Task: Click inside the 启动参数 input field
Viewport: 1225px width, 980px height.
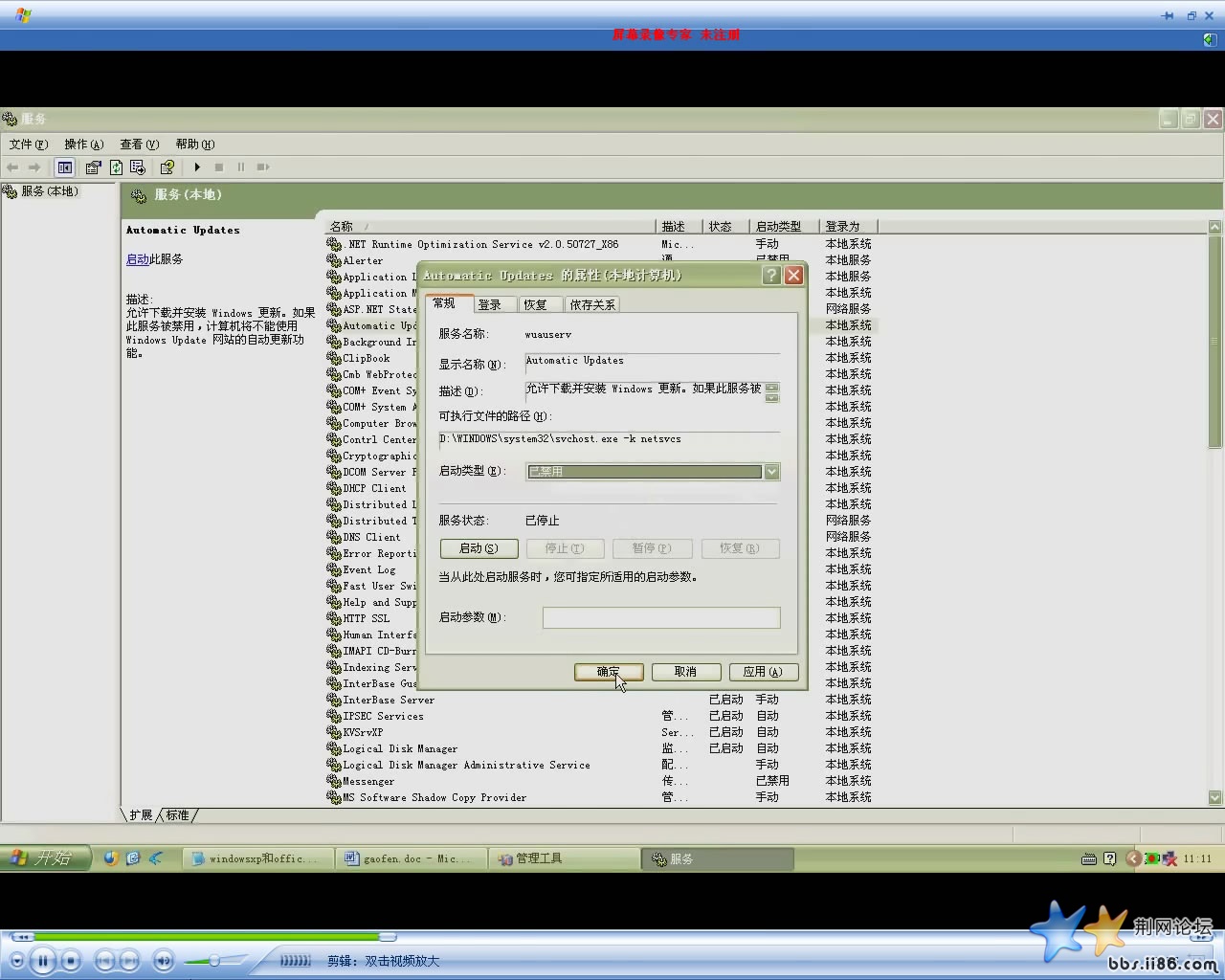Action: pyautogui.click(x=661, y=617)
